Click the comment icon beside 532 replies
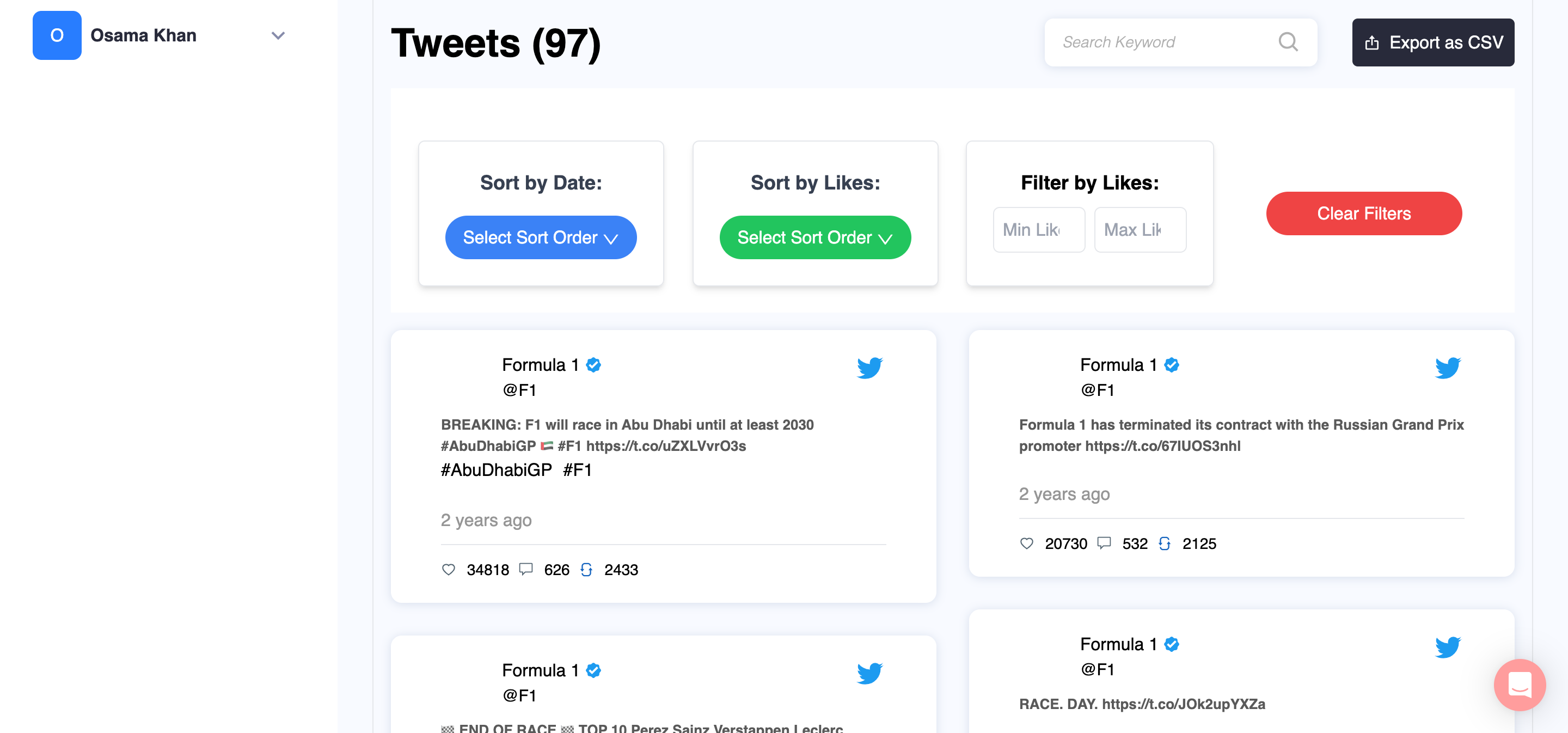Screen dimensions: 1568x733 click(x=1104, y=543)
